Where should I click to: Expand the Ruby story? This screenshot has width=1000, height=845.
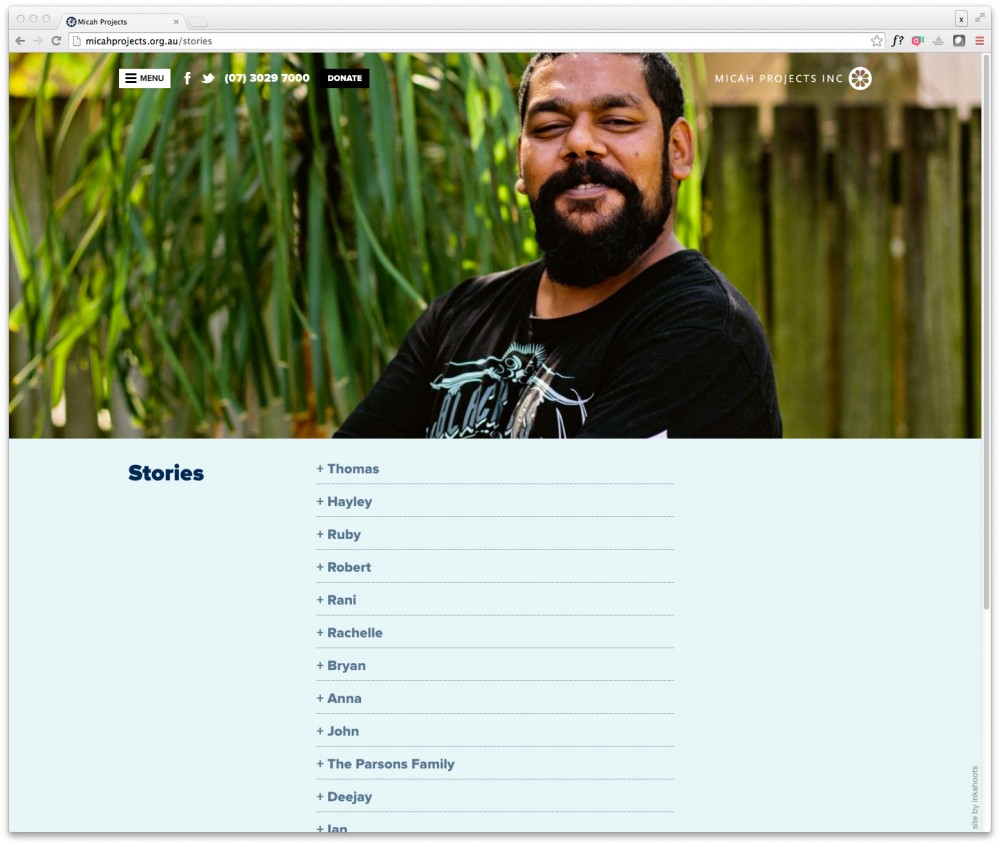click(339, 534)
